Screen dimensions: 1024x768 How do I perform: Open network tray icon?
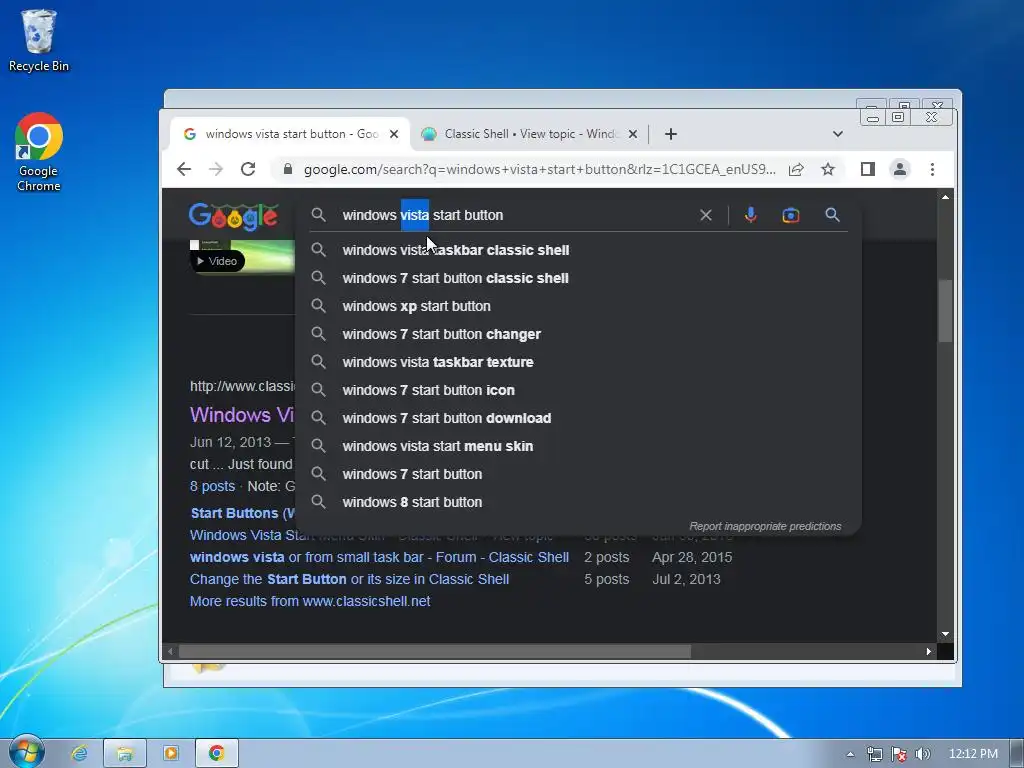874,754
